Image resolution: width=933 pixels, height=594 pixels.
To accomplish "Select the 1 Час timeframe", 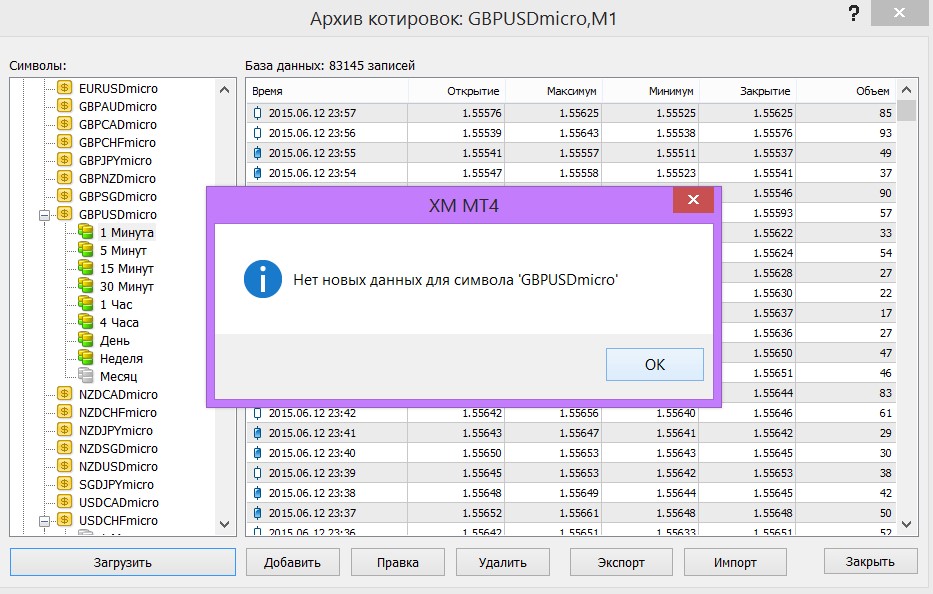I will click(116, 304).
